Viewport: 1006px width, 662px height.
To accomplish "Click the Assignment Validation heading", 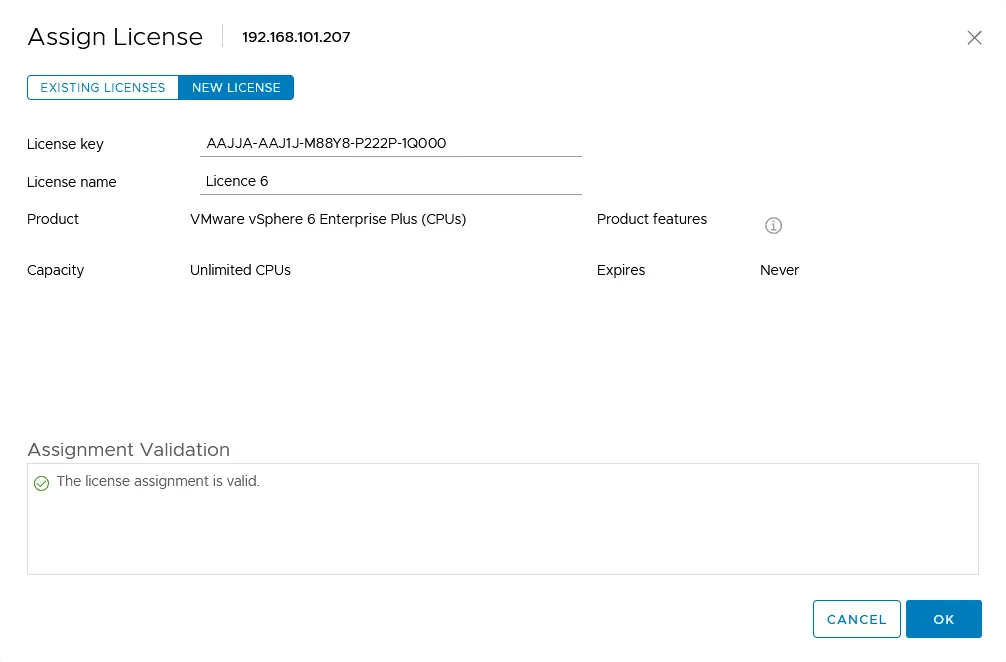I will coord(128,450).
